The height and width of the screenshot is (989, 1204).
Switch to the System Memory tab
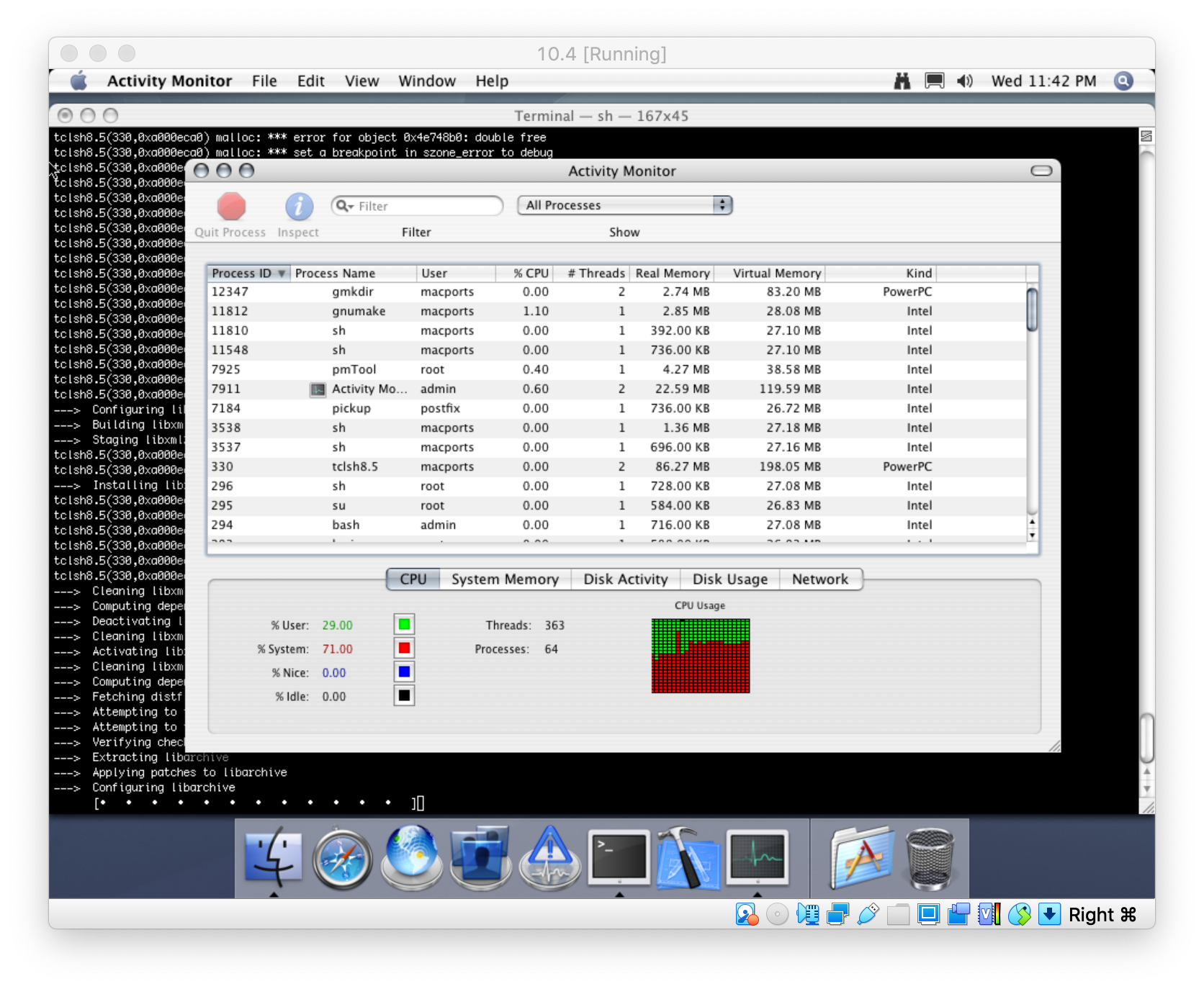click(505, 579)
